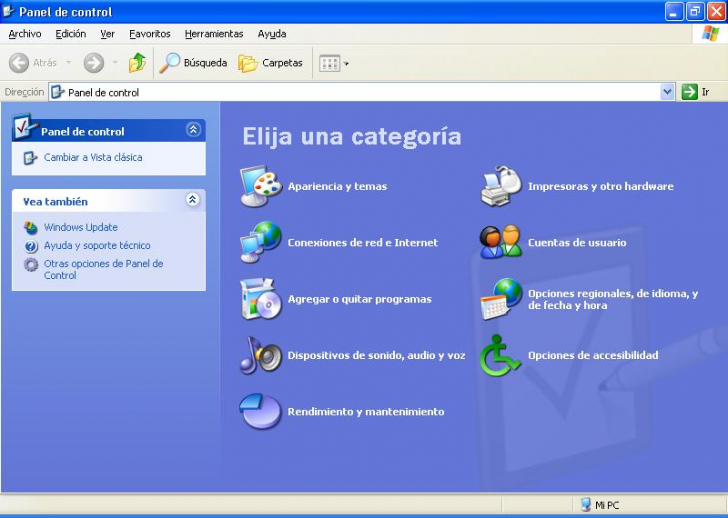Image resolution: width=728 pixels, height=518 pixels.
Task: Click the Otras opciones gear icon
Action: [x=31, y=264]
